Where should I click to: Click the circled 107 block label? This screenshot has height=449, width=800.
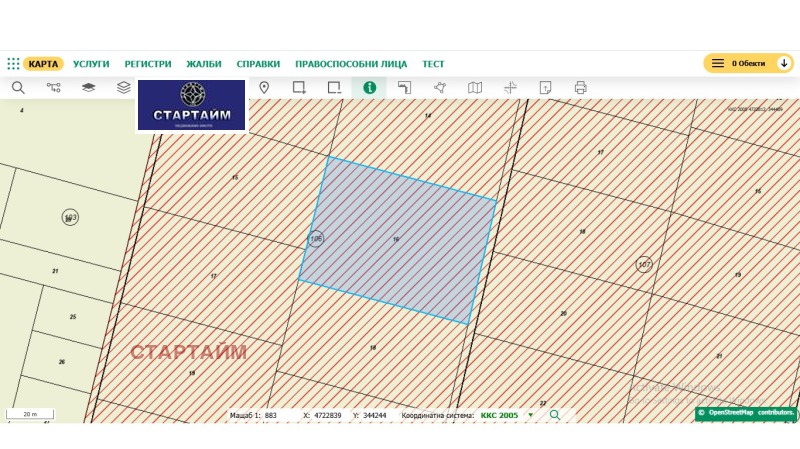(644, 264)
